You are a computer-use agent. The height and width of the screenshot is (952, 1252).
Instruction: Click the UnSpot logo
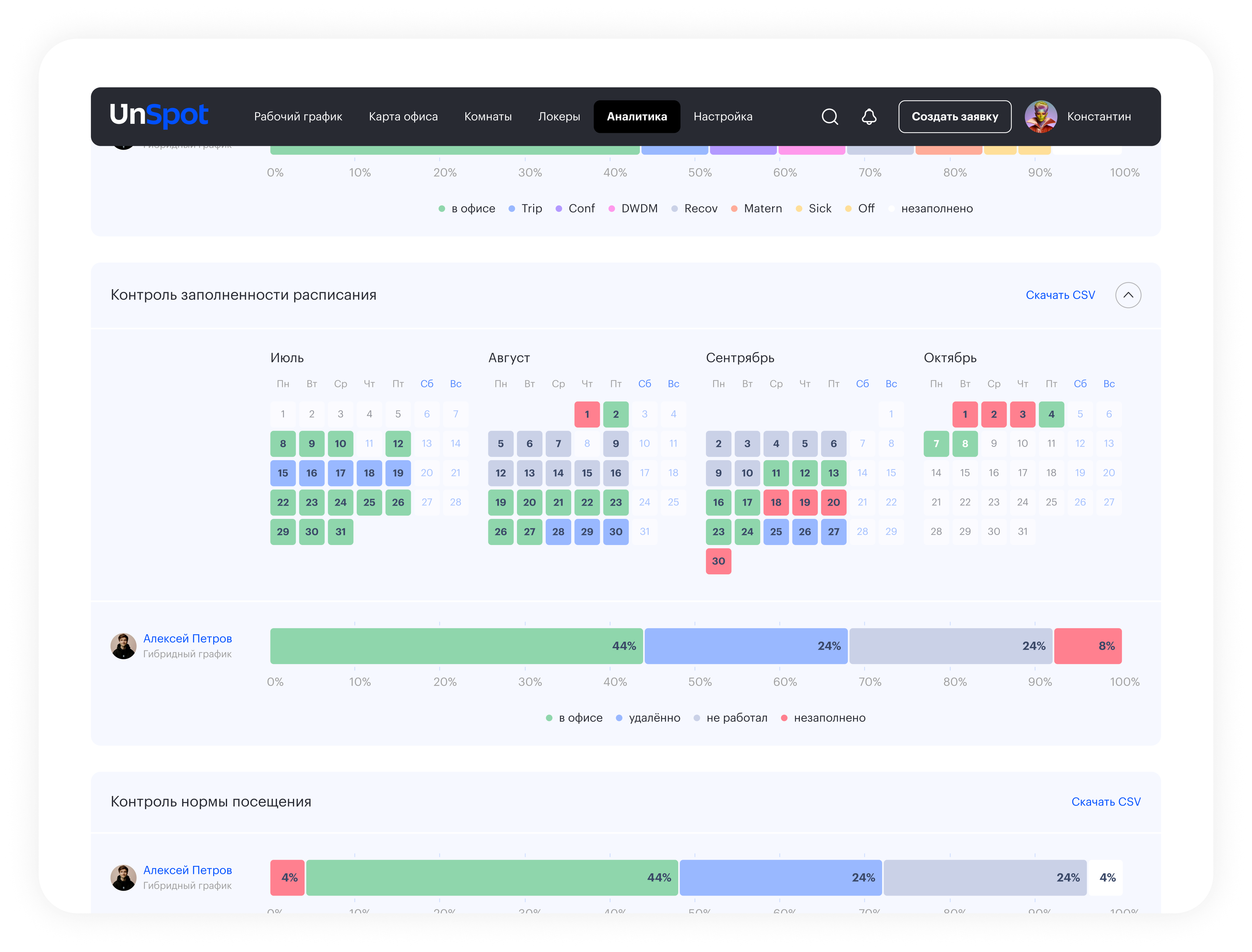click(159, 115)
